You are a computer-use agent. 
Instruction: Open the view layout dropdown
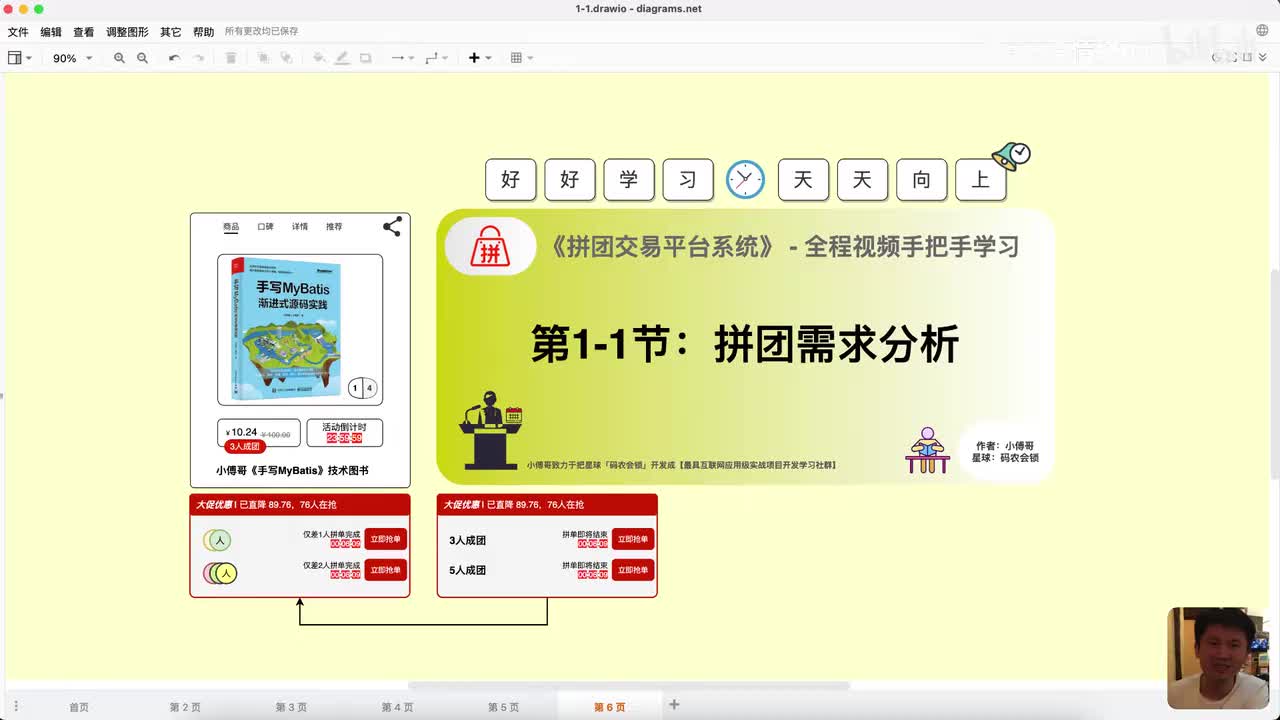click(x=20, y=58)
